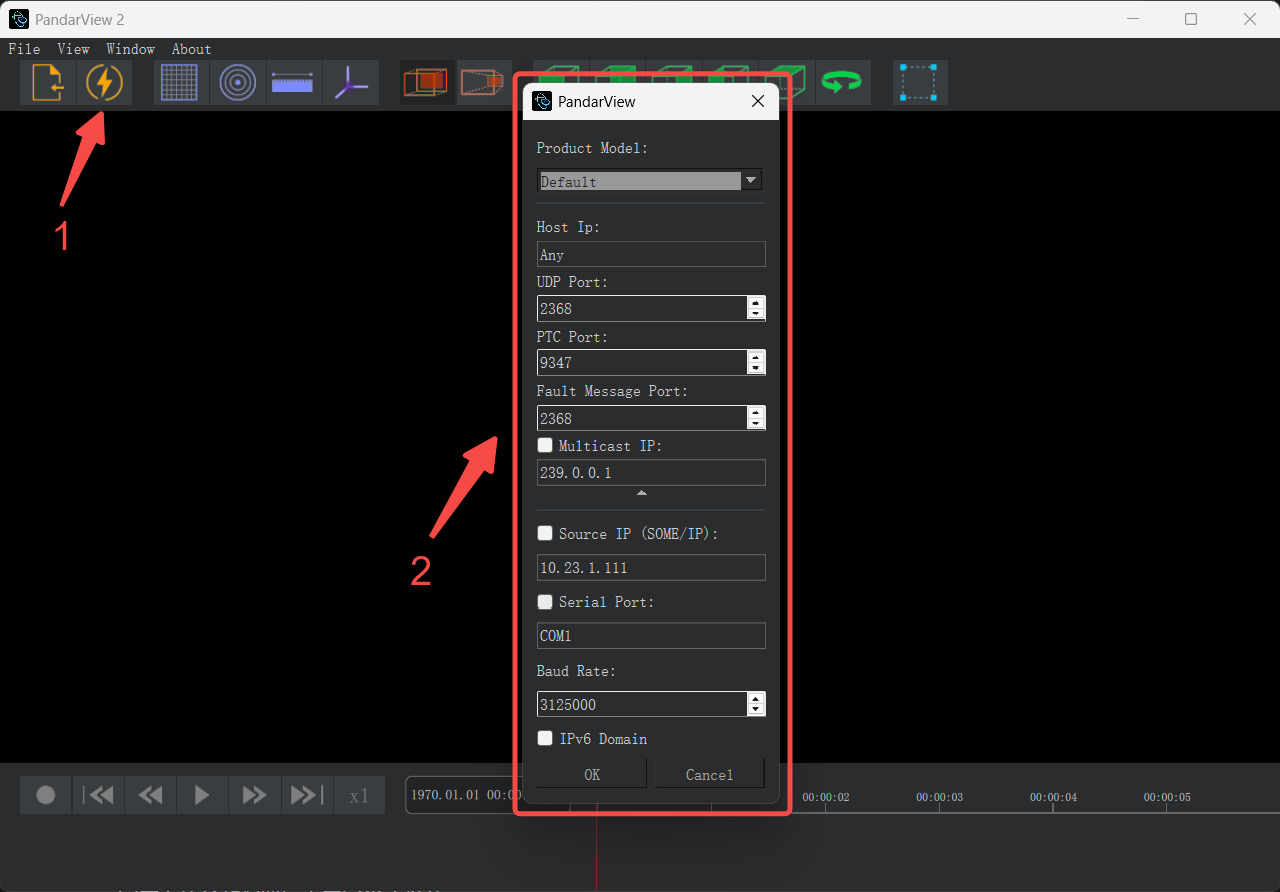The width and height of the screenshot is (1280, 892).
Task: Increase the UDP Port value with up arrow
Action: pos(756,303)
